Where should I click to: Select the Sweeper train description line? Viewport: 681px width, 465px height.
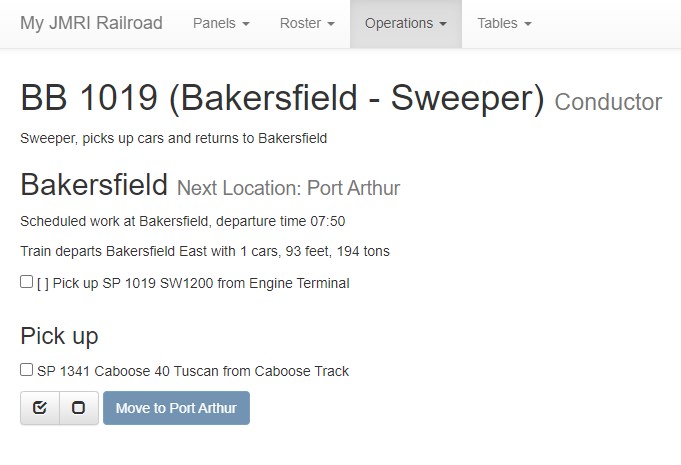pyautogui.click(x=173, y=138)
